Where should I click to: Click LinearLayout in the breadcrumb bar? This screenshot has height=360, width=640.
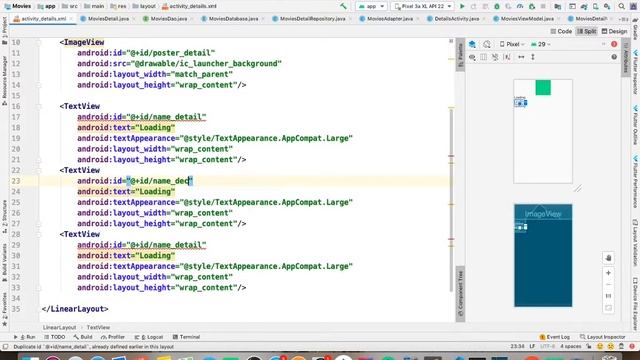[59, 327]
